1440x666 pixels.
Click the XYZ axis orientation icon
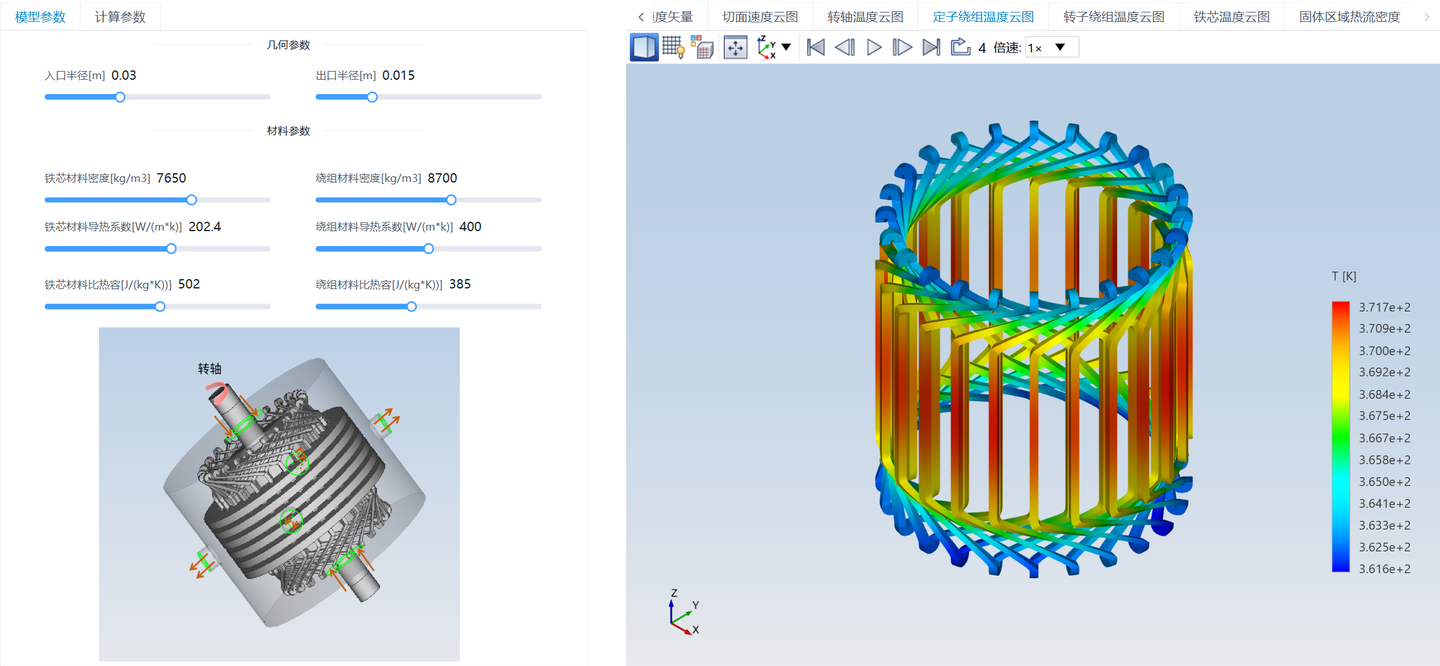tap(766, 47)
